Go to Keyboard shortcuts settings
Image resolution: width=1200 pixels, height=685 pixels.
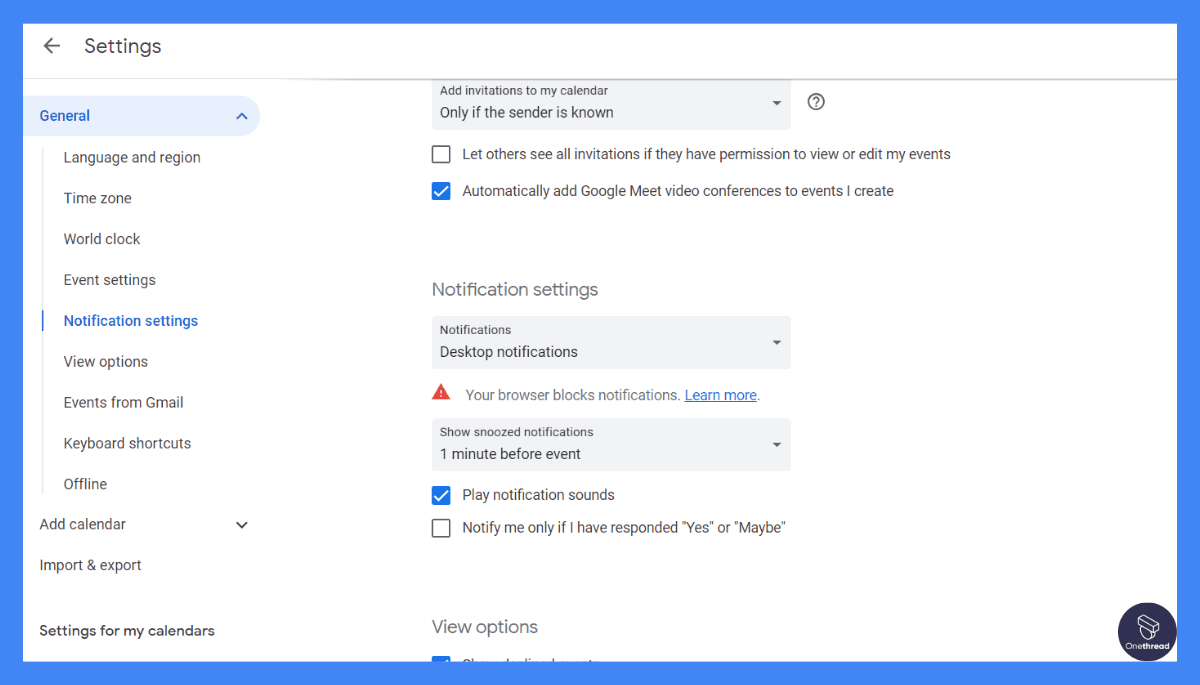(127, 442)
